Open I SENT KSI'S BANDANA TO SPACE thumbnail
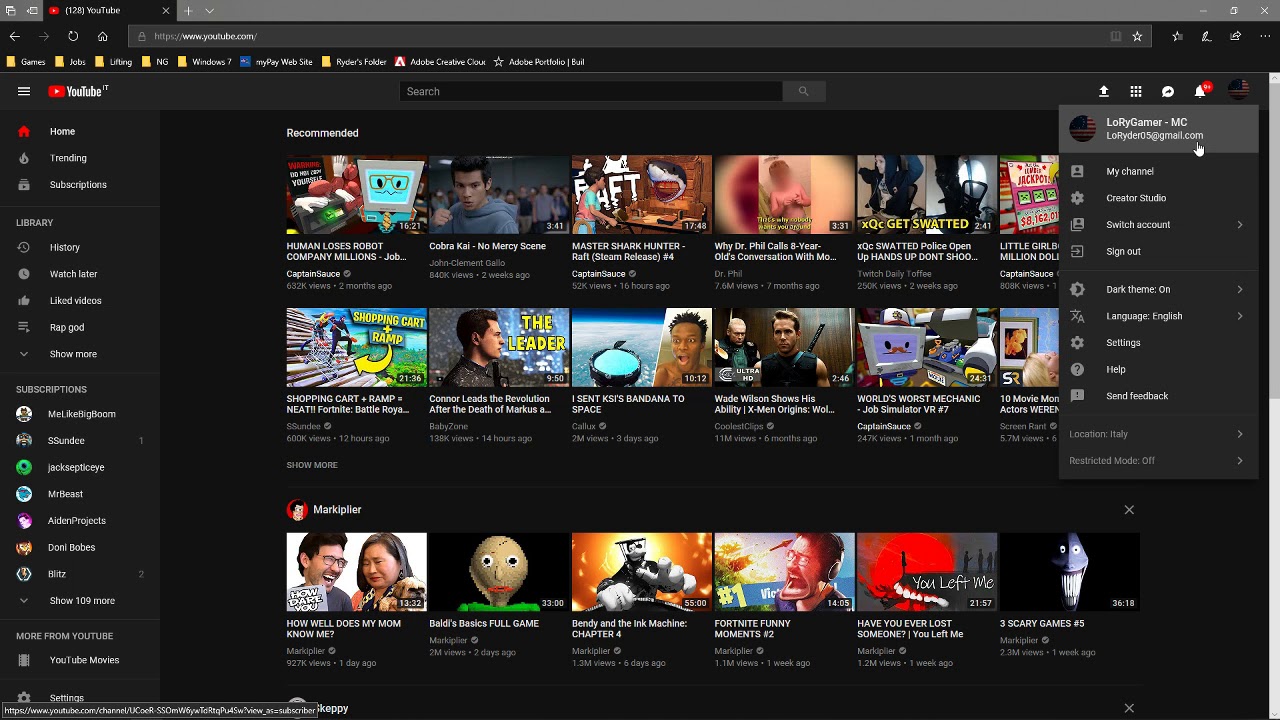Viewport: 1280px width, 720px height. click(x=642, y=347)
